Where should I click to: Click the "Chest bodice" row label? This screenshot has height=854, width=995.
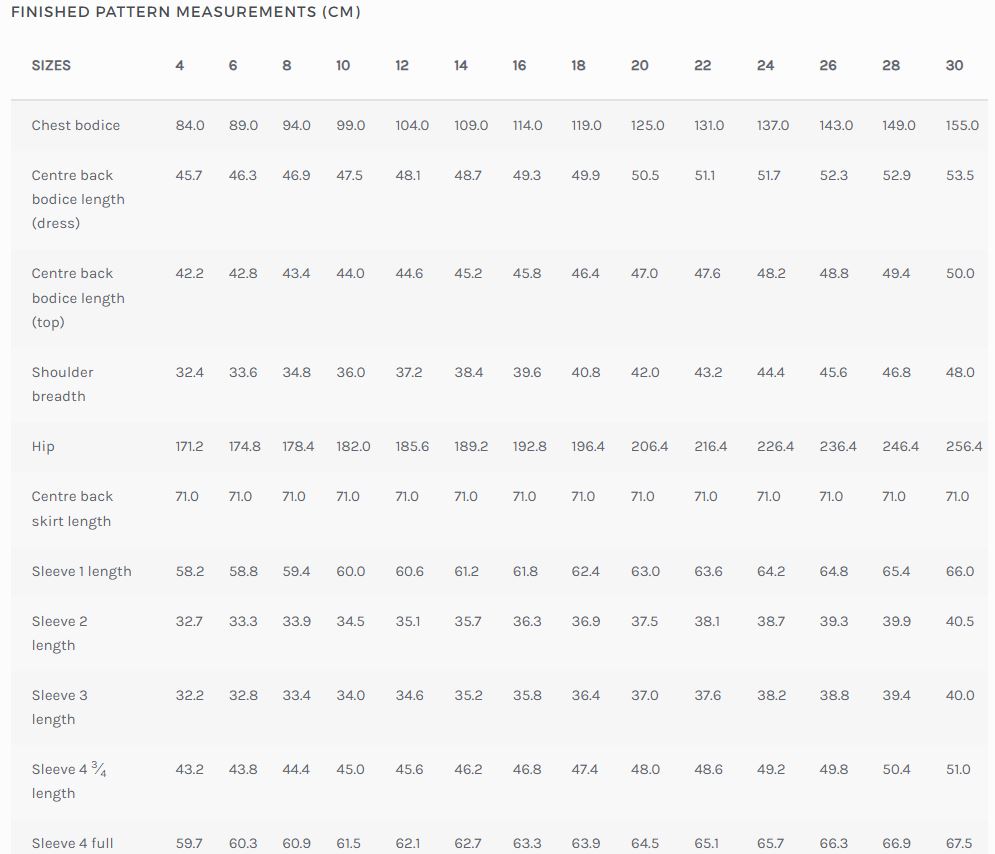tap(75, 125)
